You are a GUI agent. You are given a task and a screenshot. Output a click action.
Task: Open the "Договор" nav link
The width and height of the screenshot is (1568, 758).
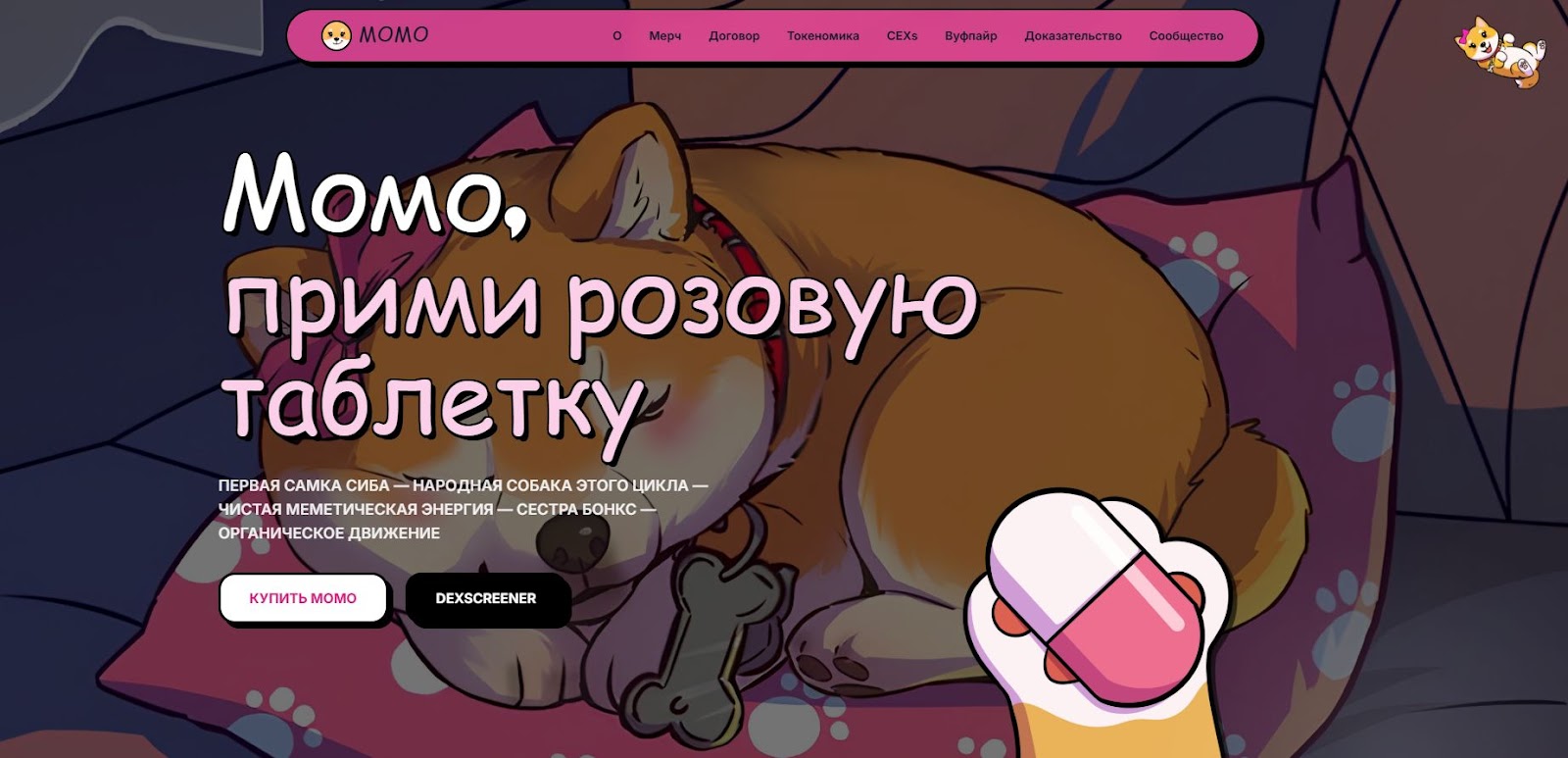[734, 36]
